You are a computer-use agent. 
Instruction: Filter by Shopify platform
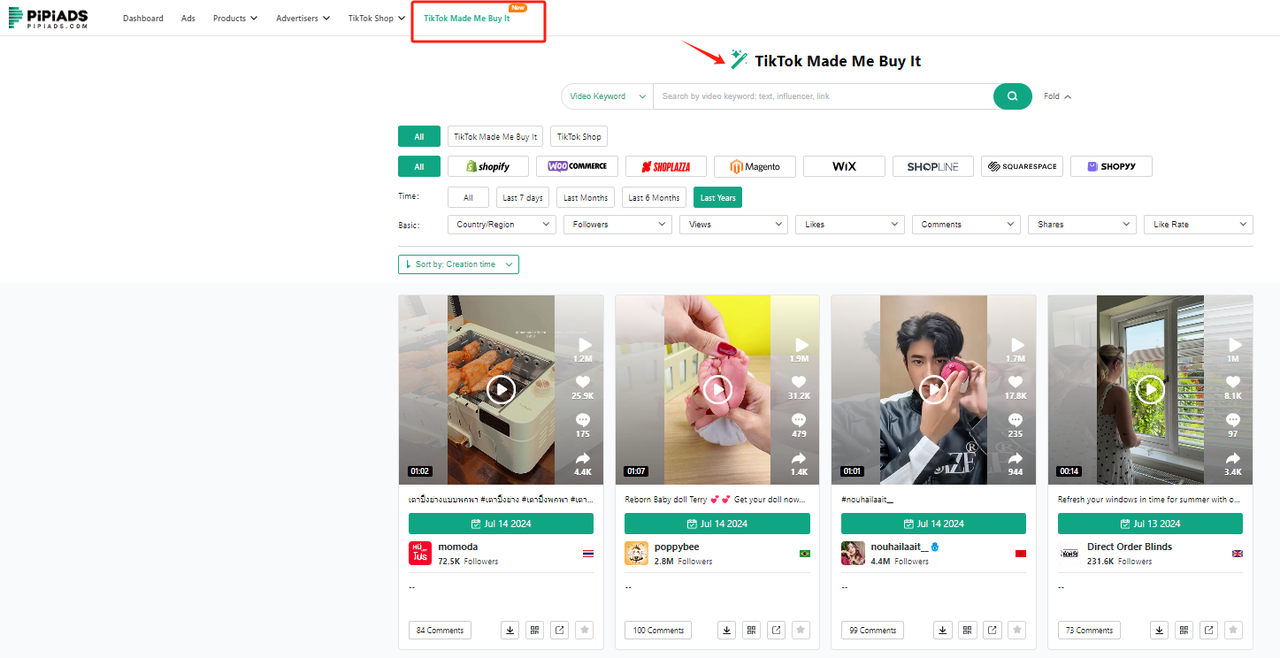pyautogui.click(x=488, y=167)
